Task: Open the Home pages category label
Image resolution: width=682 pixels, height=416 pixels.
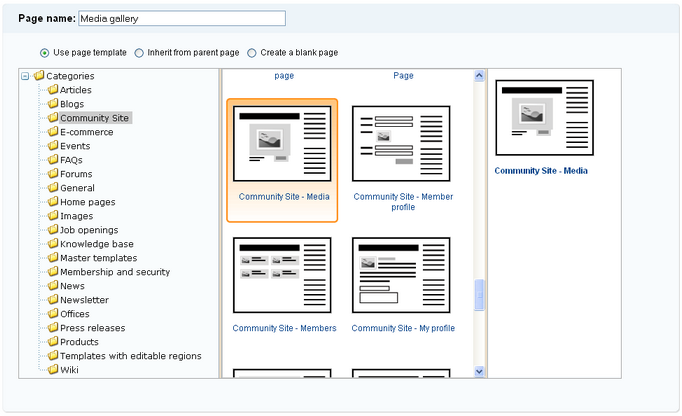Action: pyautogui.click(x=88, y=202)
